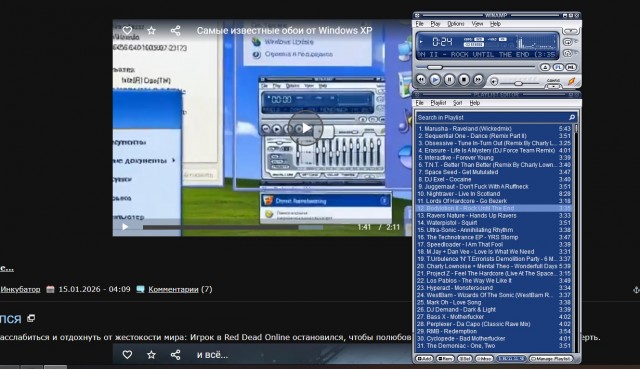Pause playback in Winamp
The image size is (640, 369).
click(449, 80)
